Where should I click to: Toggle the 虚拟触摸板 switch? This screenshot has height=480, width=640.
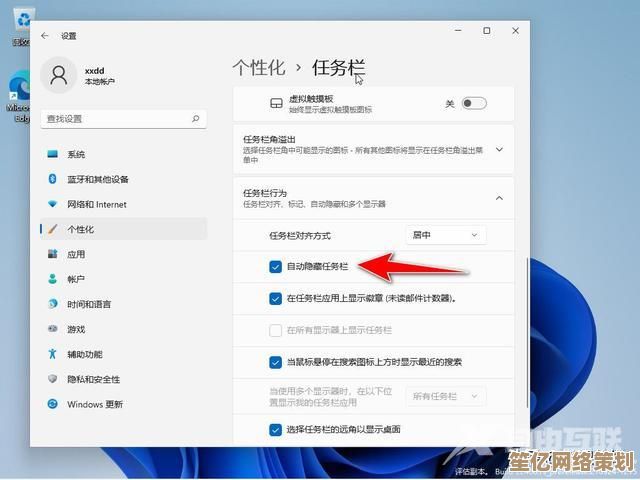[x=473, y=103]
